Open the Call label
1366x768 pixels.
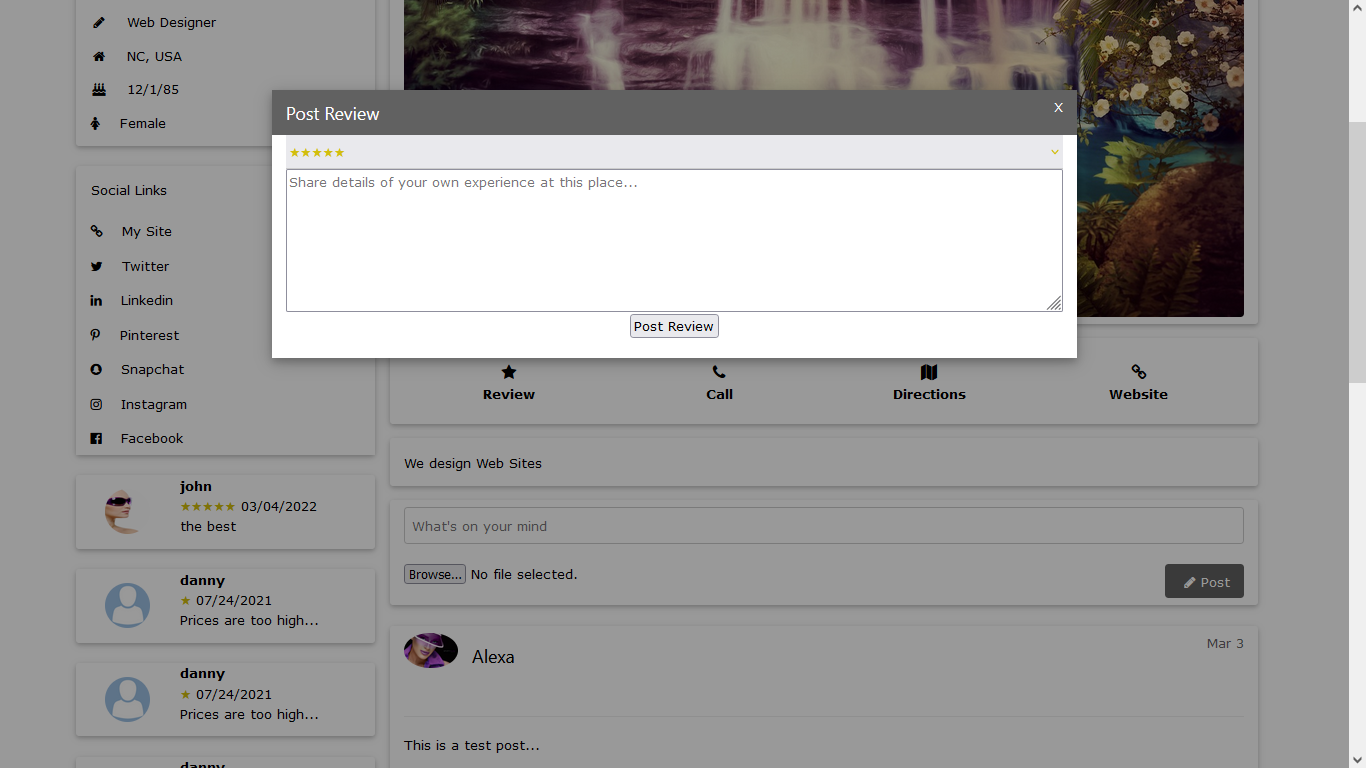click(719, 394)
